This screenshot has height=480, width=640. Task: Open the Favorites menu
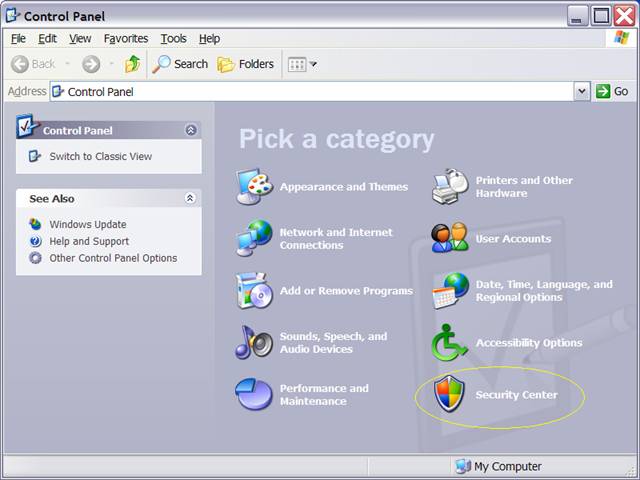tap(126, 38)
